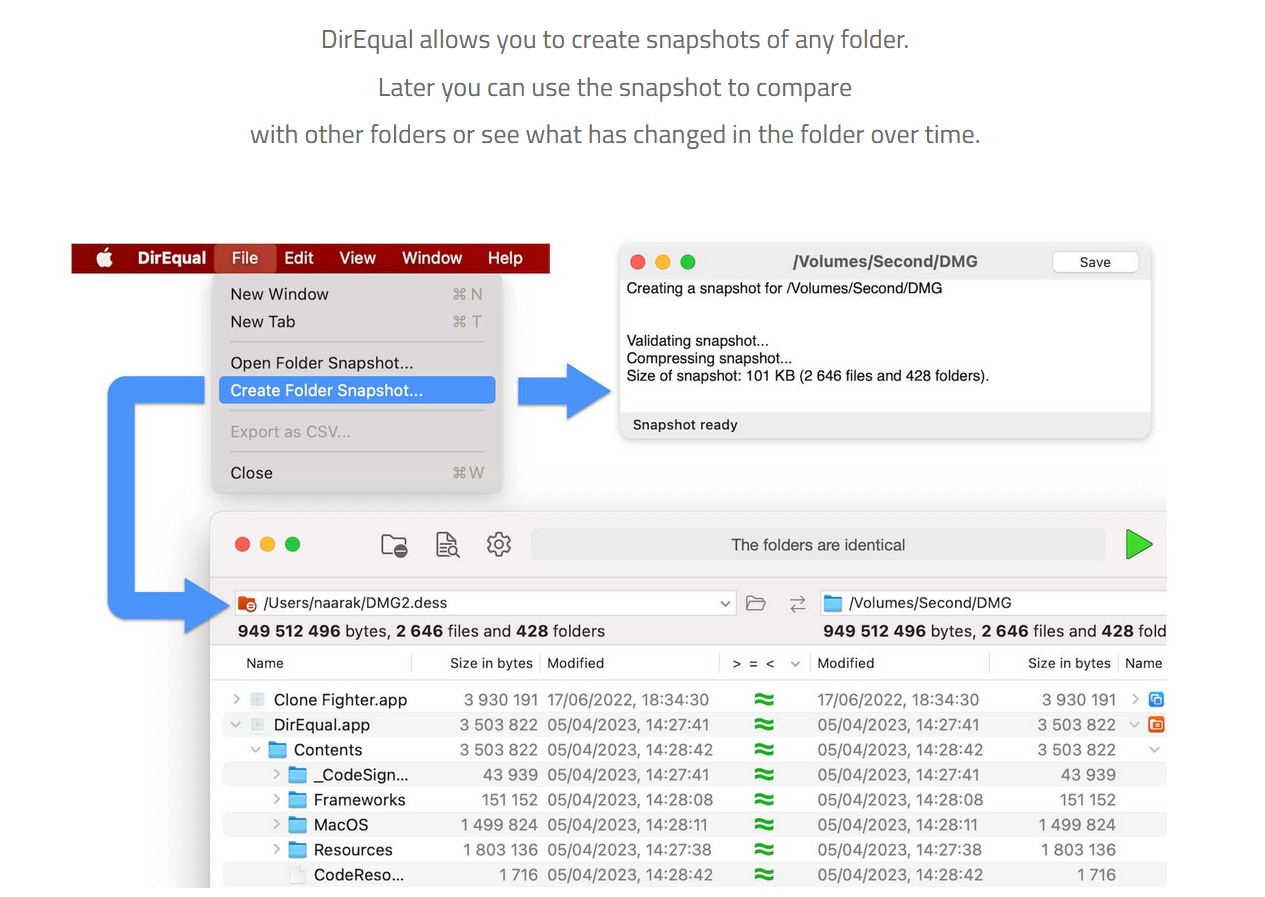Sort by left Size in bytes column
This screenshot has width=1265, height=897.
491,663
